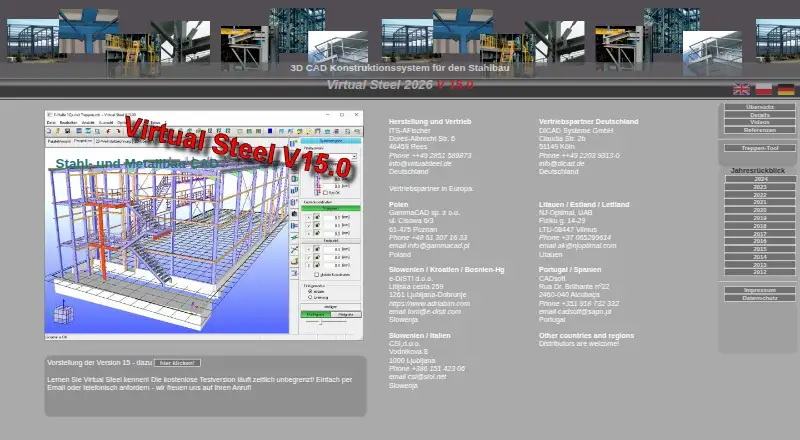Click the 'Phone ++49 2203 9313-0' text
The height and width of the screenshot is (440, 800).
pyautogui.click(x=579, y=155)
